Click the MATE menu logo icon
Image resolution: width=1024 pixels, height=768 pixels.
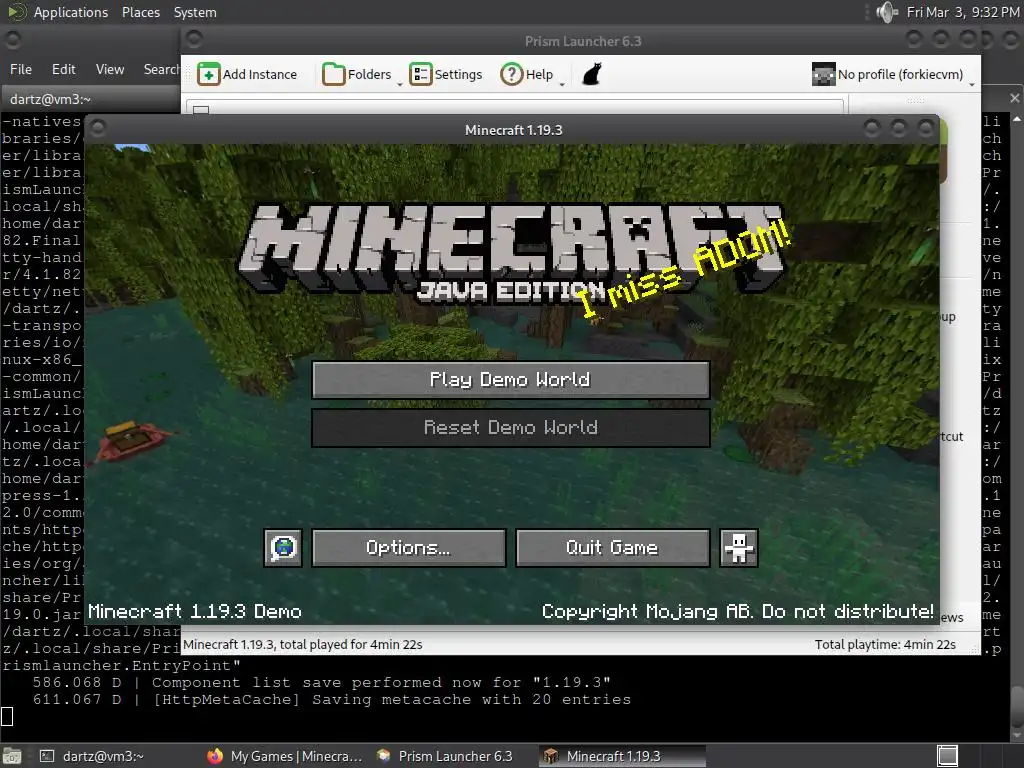[16, 12]
